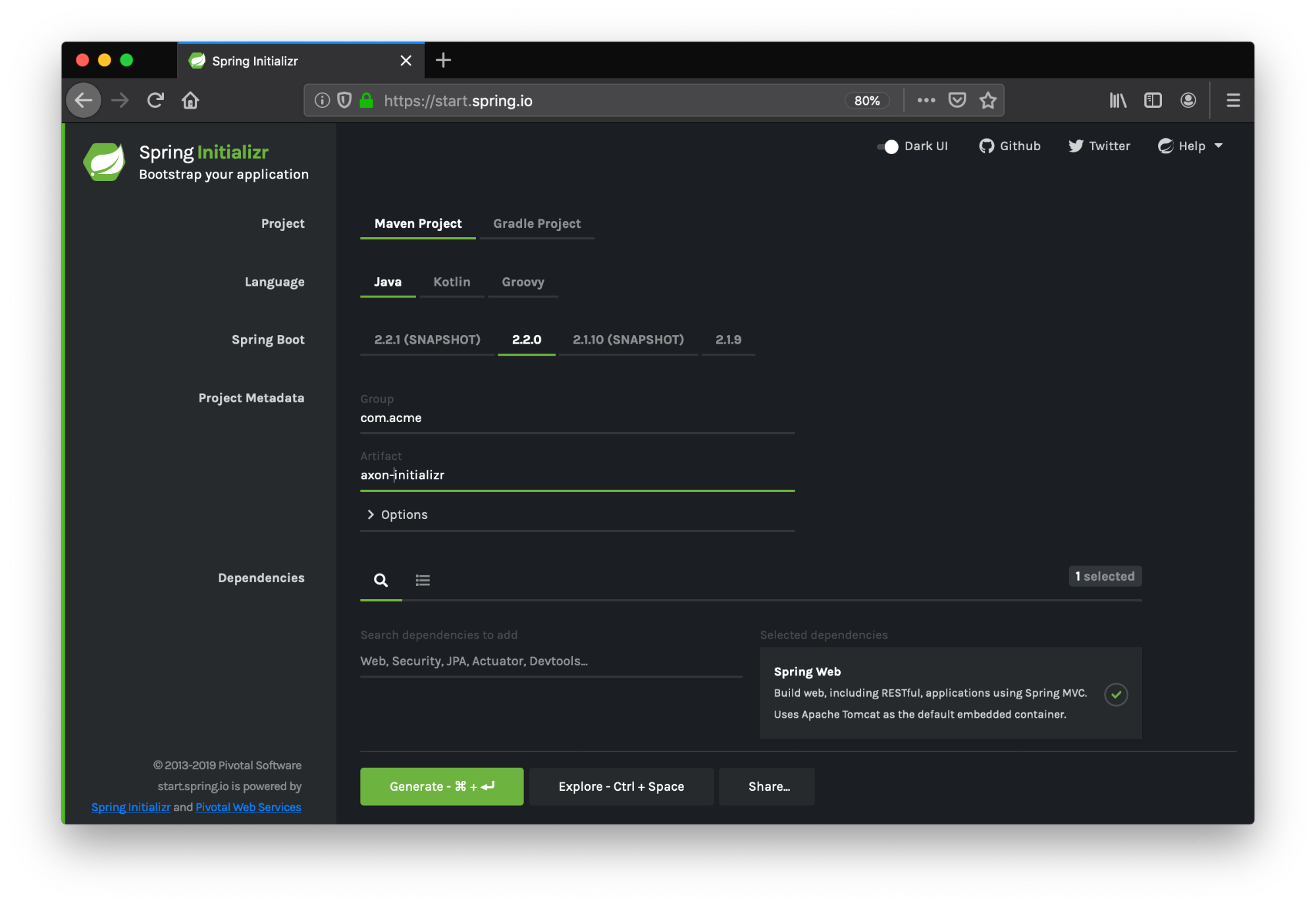Viewport: 1316px width, 906px height.
Task: Open the Library icon
Action: (x=1118, y=100)
